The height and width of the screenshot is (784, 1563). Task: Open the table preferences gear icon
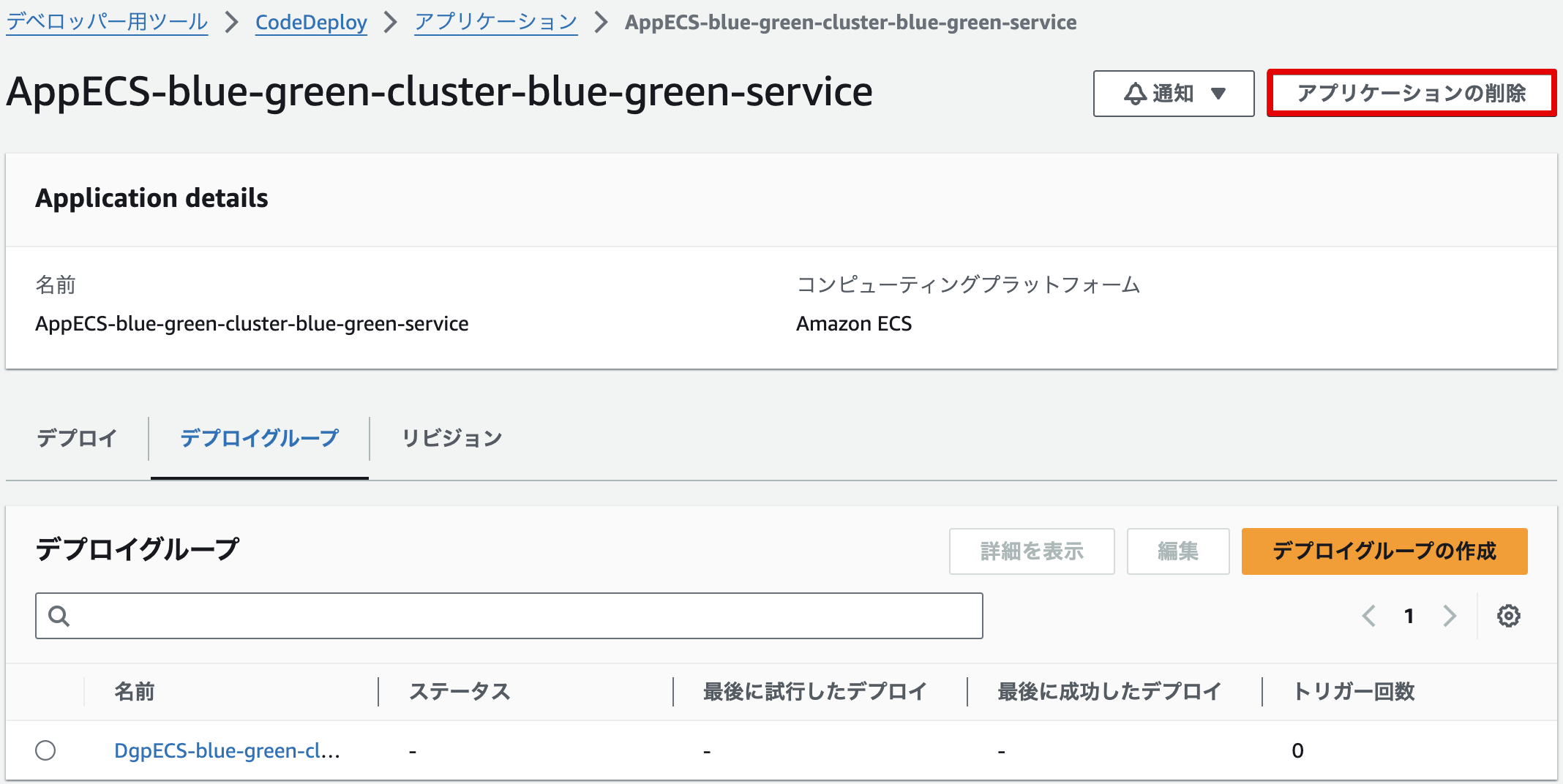pos(1508,616)
